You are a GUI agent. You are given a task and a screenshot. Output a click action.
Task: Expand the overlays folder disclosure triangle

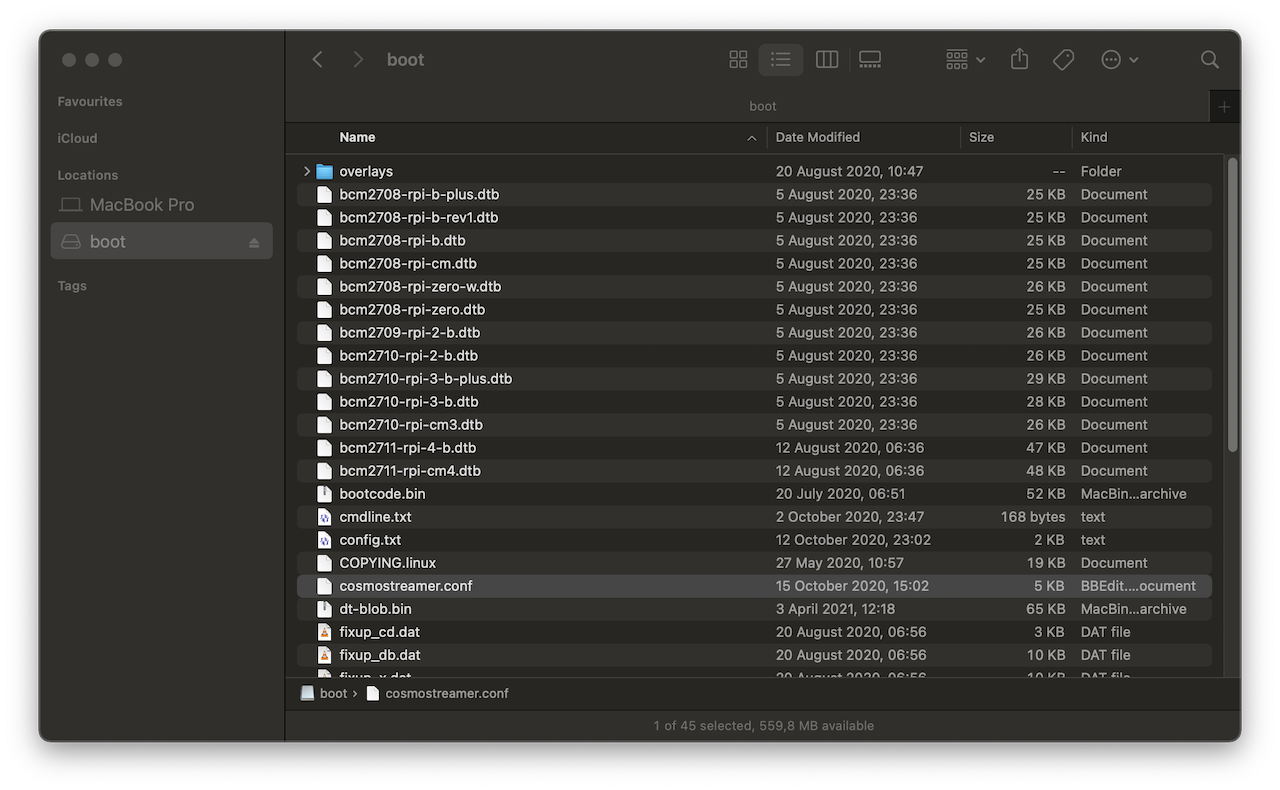pos(307,172)
